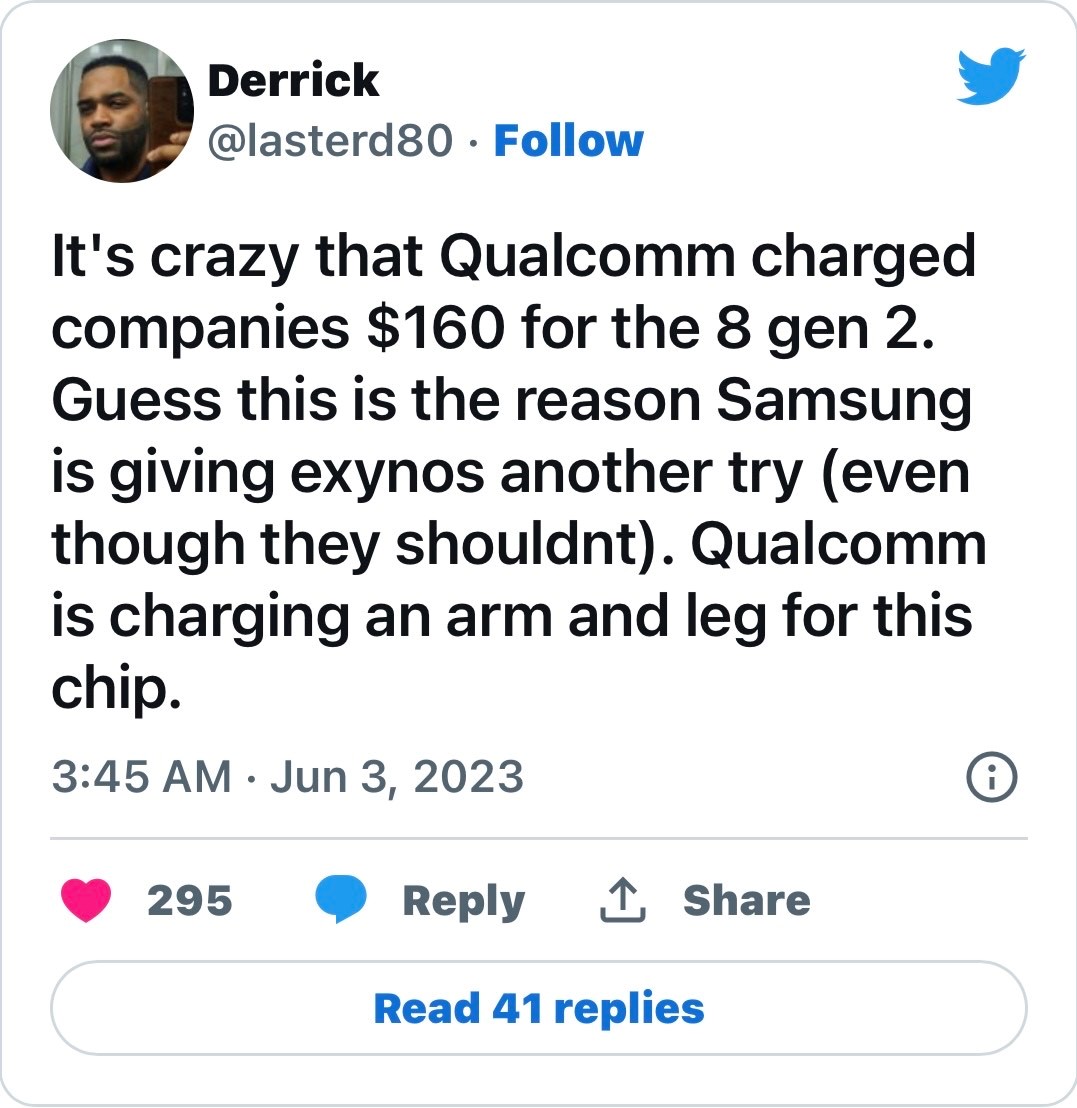1077x1108 pixels.
Task: Like the tweet with the heart icon
Action: pos(86,900)
